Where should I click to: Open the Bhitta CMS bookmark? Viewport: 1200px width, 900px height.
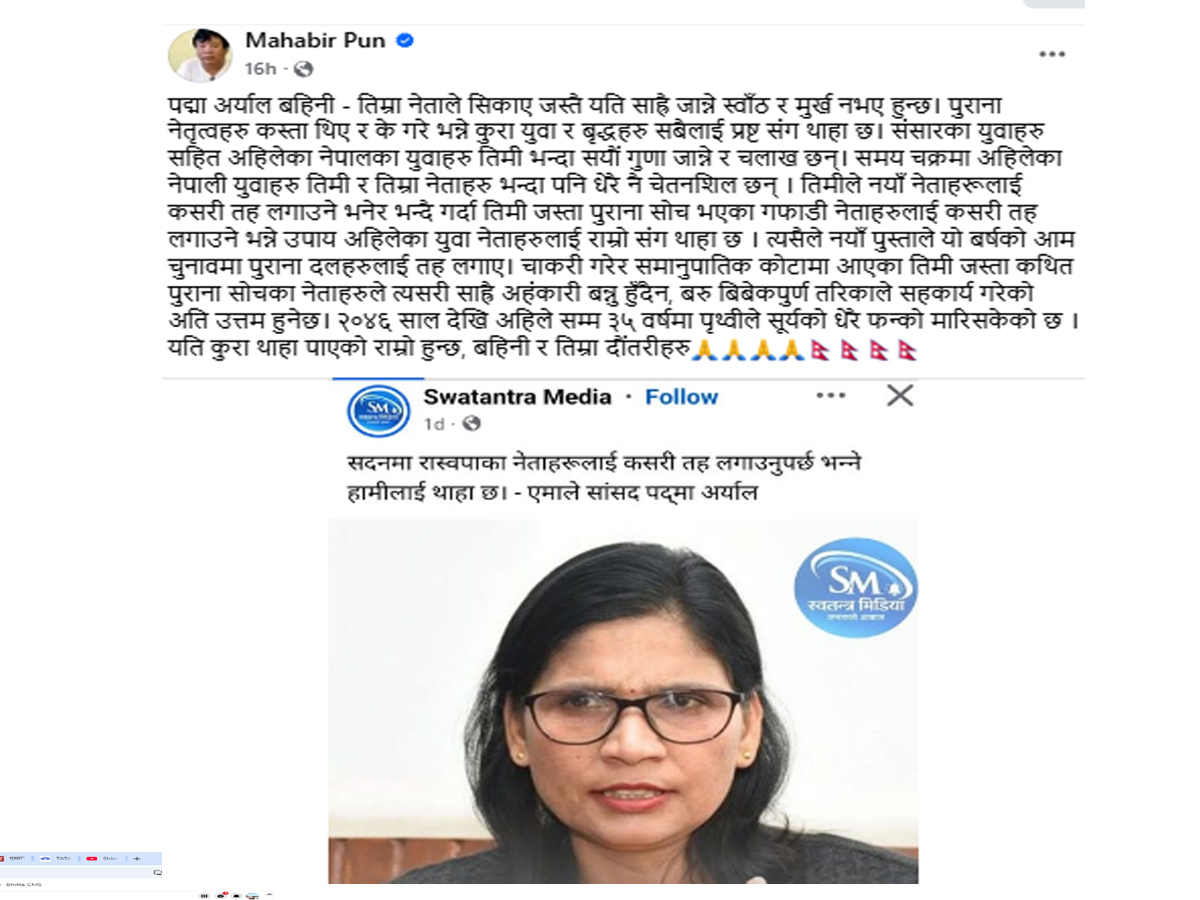tap(23, 884)
